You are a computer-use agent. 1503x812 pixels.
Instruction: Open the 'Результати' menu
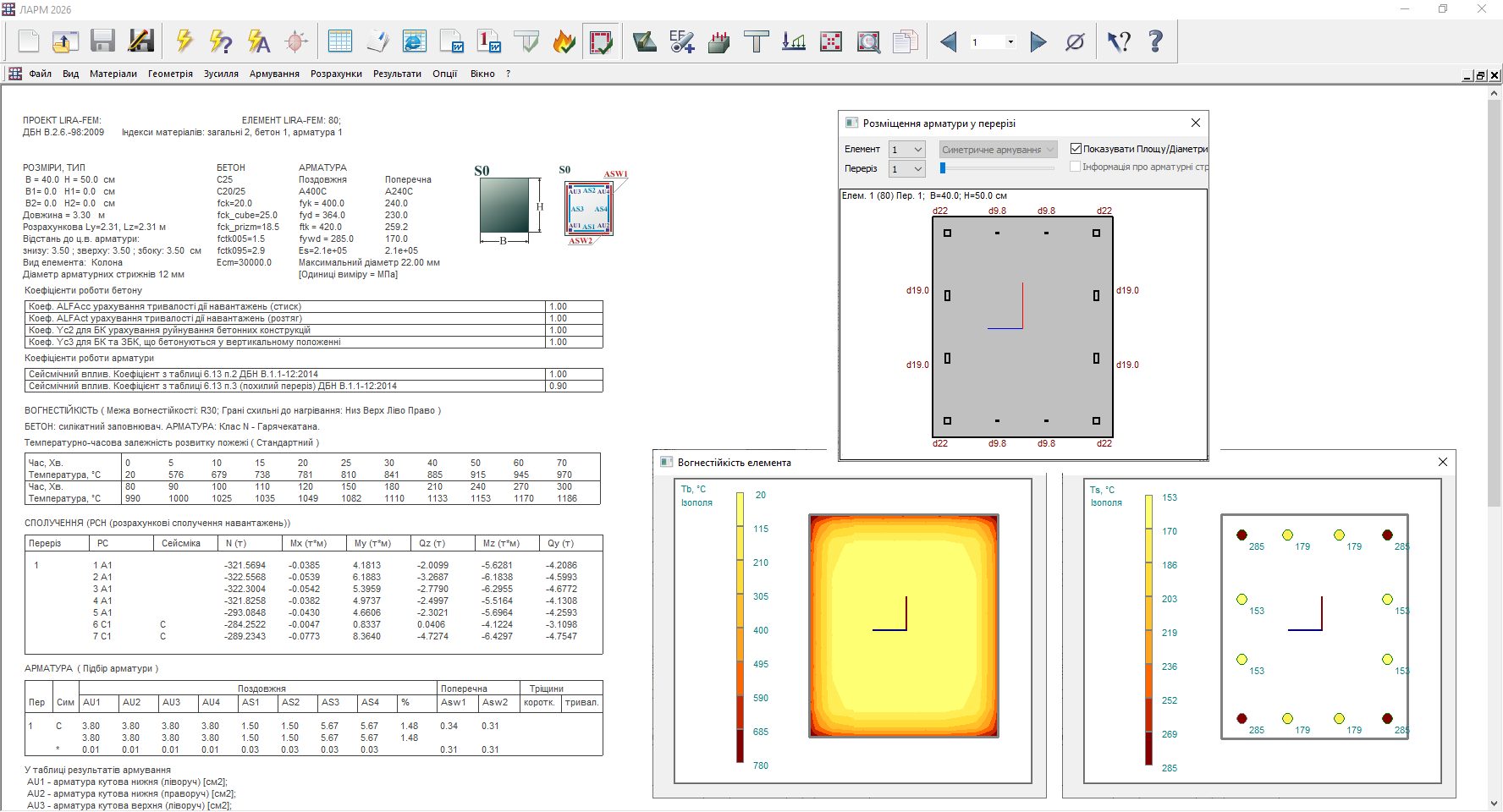397,74
